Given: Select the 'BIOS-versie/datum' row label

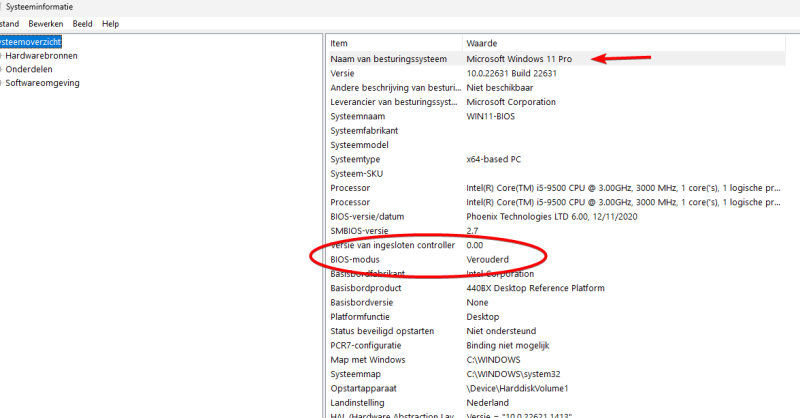Looking at the screenshot, I should tap(367, 216).
